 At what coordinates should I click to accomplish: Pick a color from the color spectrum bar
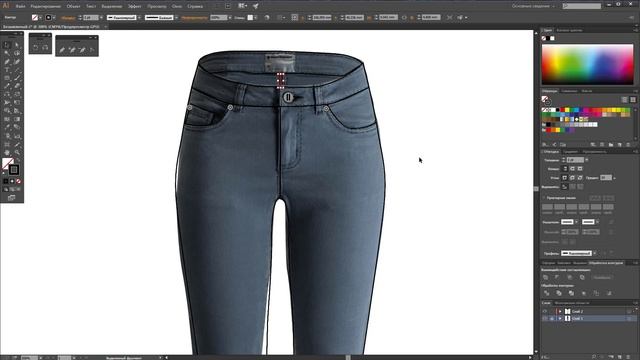[x=587, y=64]
